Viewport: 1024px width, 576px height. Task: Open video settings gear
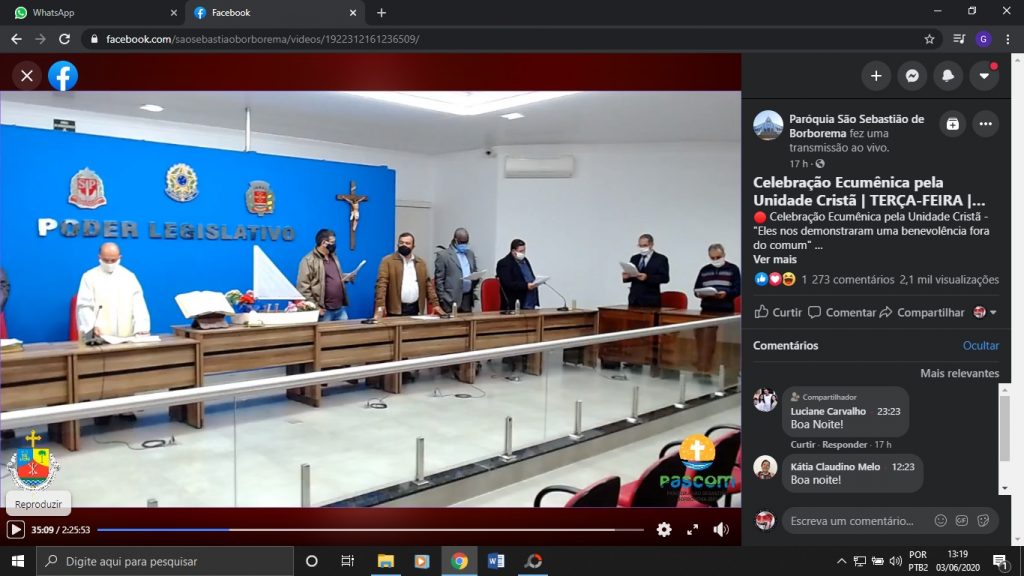point(664,530)
